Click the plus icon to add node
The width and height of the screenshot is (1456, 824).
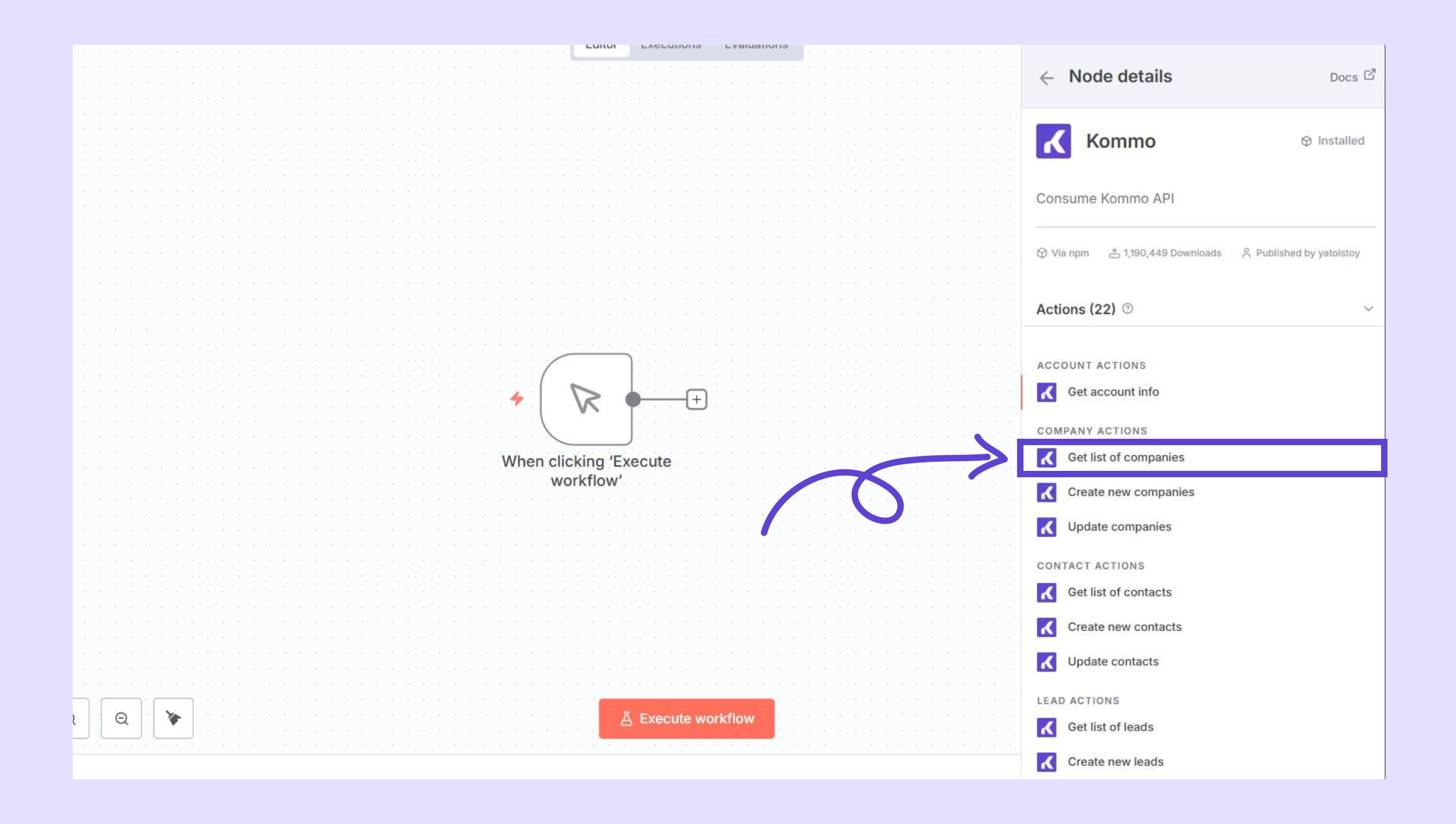[696, 400]
